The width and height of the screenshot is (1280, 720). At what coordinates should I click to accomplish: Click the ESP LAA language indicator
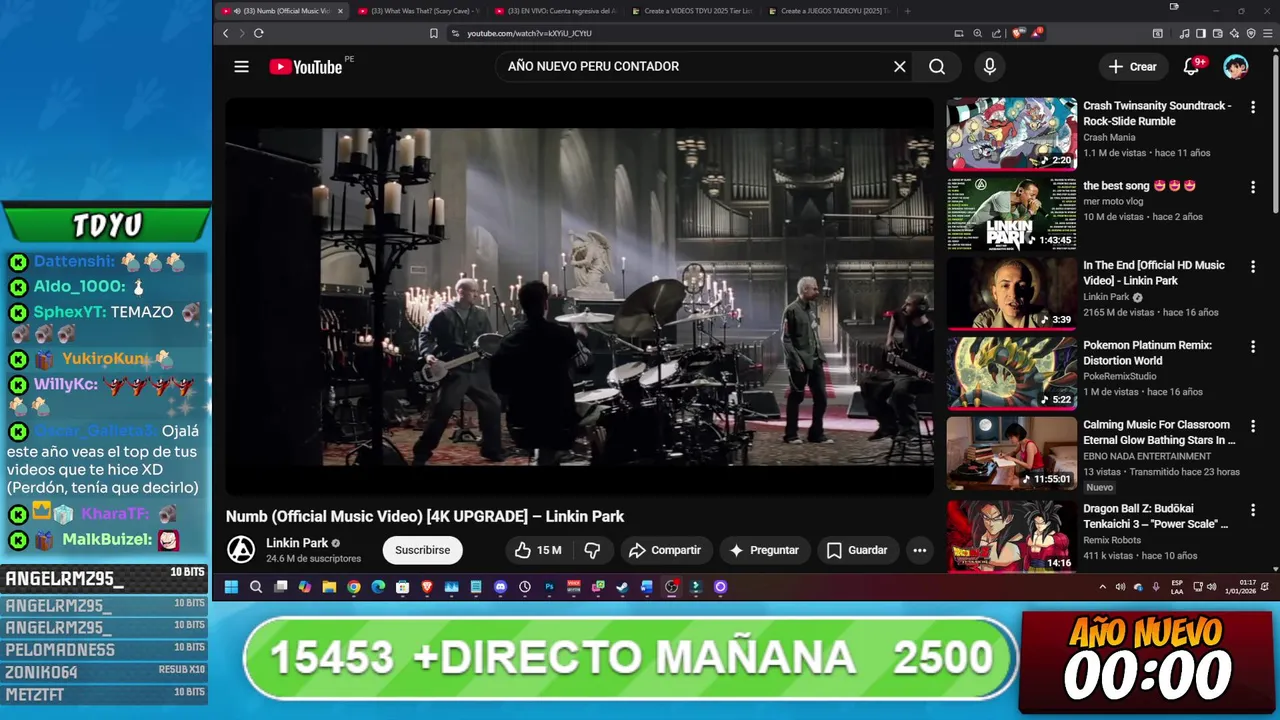pos(1178,587)
